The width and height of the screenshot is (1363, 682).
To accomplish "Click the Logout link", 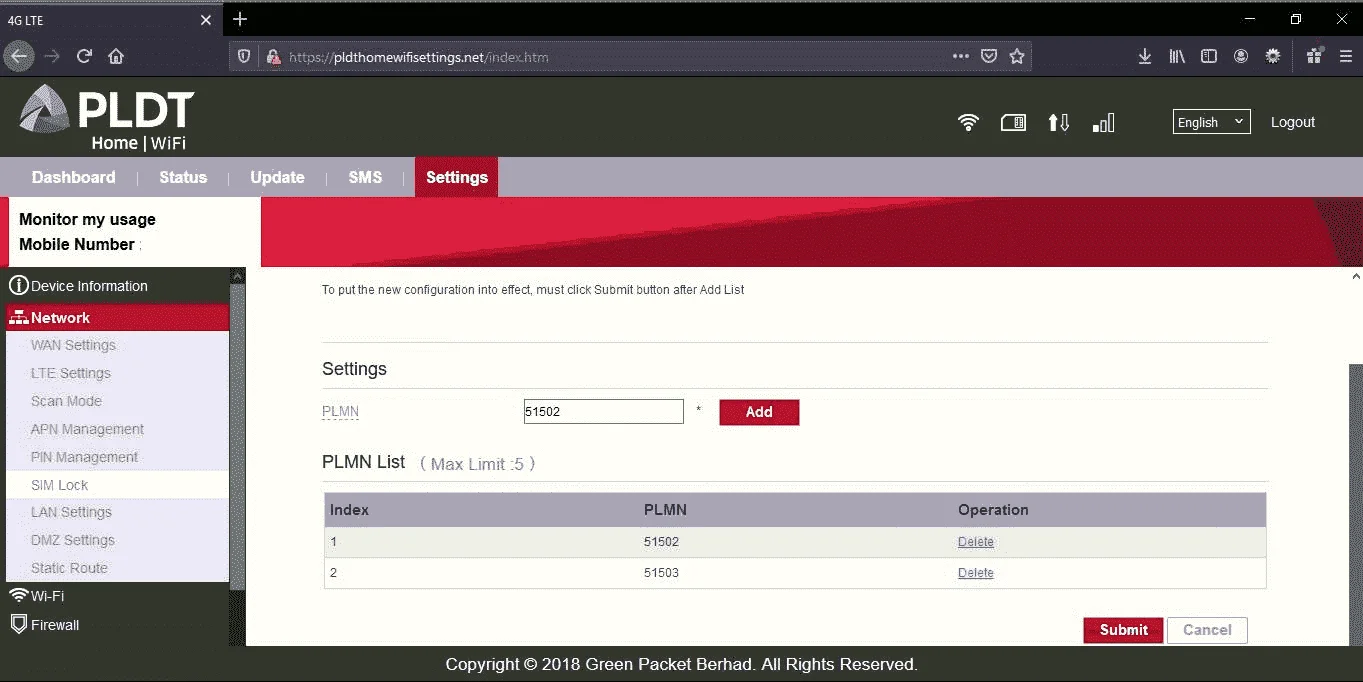I will point(1293,122).
